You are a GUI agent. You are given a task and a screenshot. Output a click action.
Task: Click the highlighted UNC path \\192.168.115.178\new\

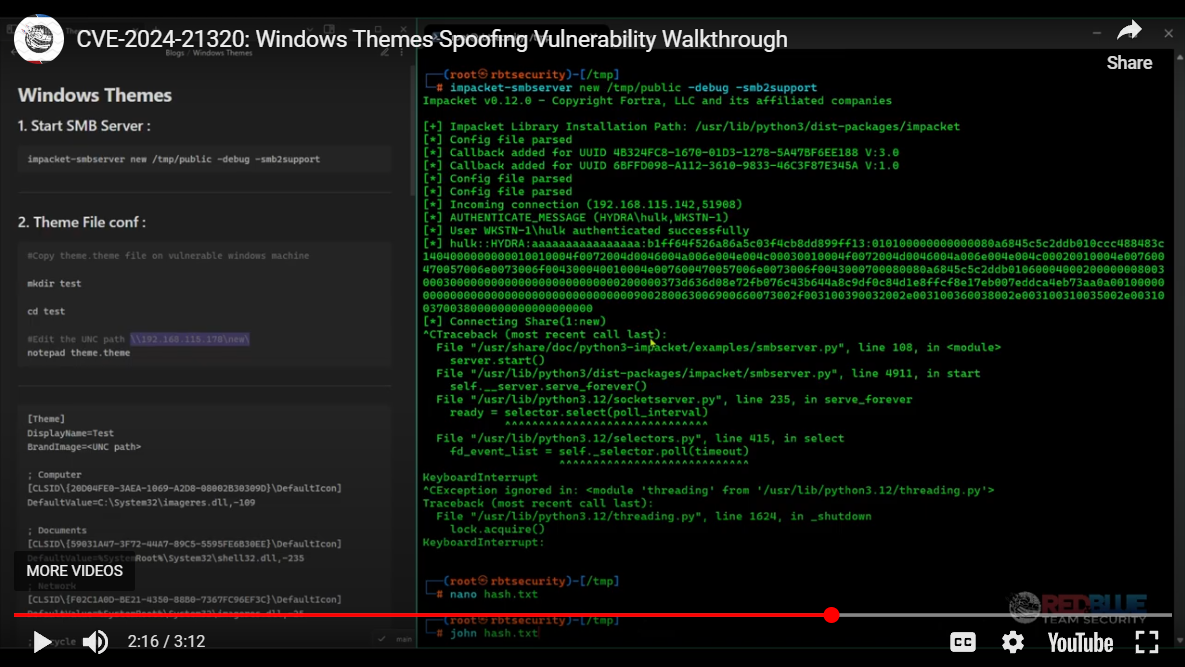(x=190, y=339)
